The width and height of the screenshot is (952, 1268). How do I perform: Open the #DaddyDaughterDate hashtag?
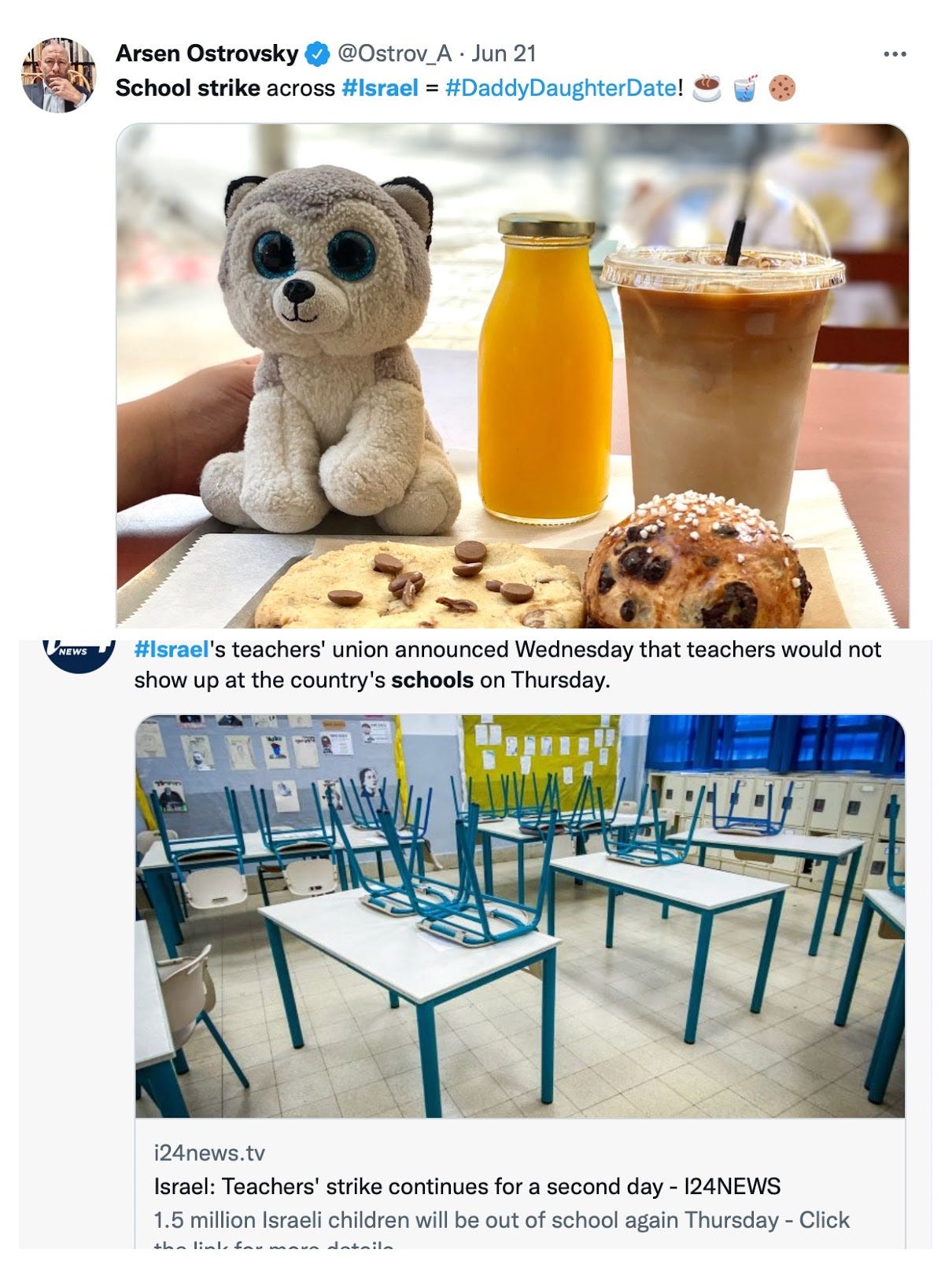click(x=561, y=87)
